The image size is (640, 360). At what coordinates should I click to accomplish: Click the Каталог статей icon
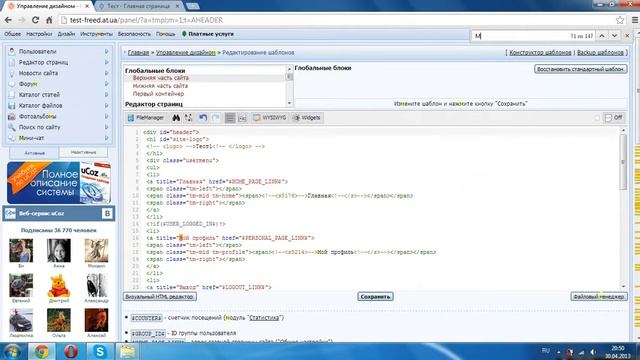click(x=11, y=94)
